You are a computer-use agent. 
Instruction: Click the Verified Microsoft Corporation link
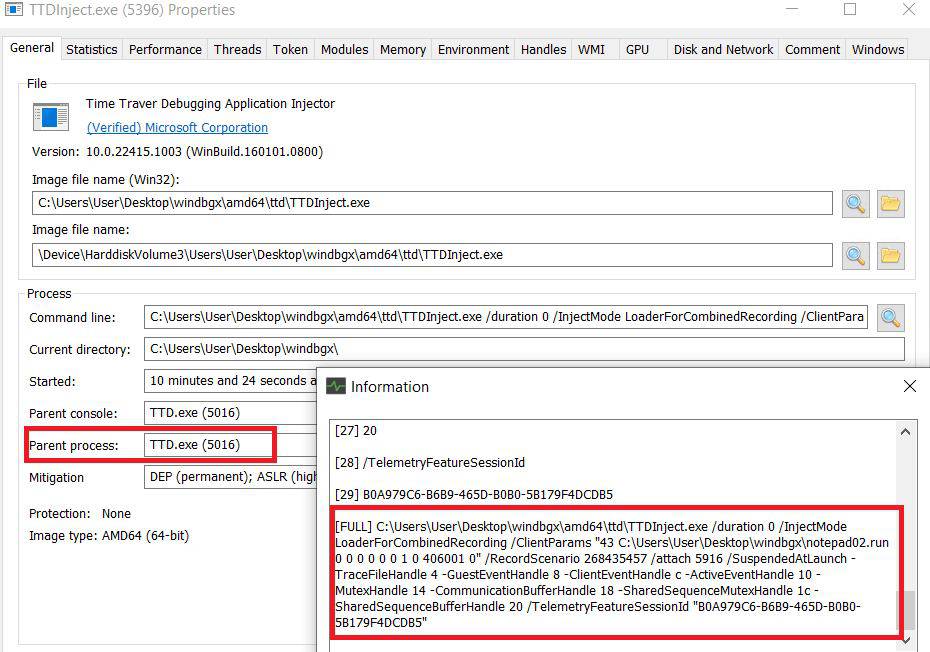[177, 127]
